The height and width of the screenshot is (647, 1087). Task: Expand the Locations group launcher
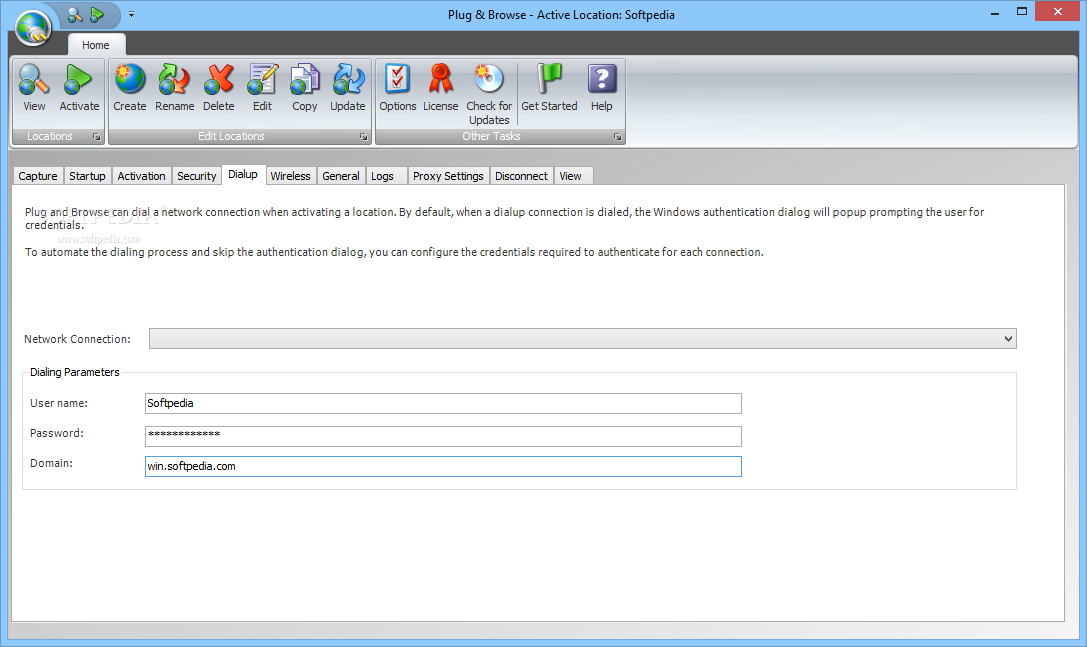[x=96, y=137]
